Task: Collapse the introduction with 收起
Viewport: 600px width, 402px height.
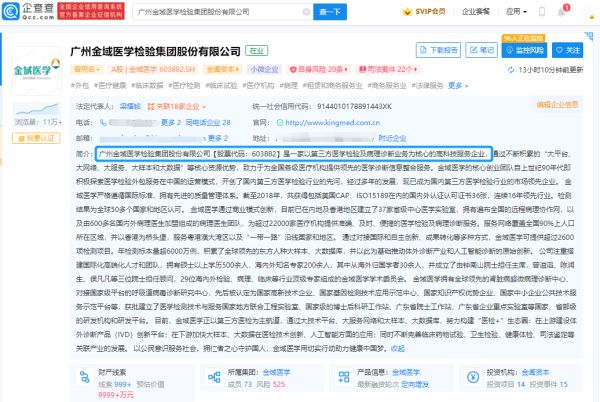Action: [x=398, y=348]
